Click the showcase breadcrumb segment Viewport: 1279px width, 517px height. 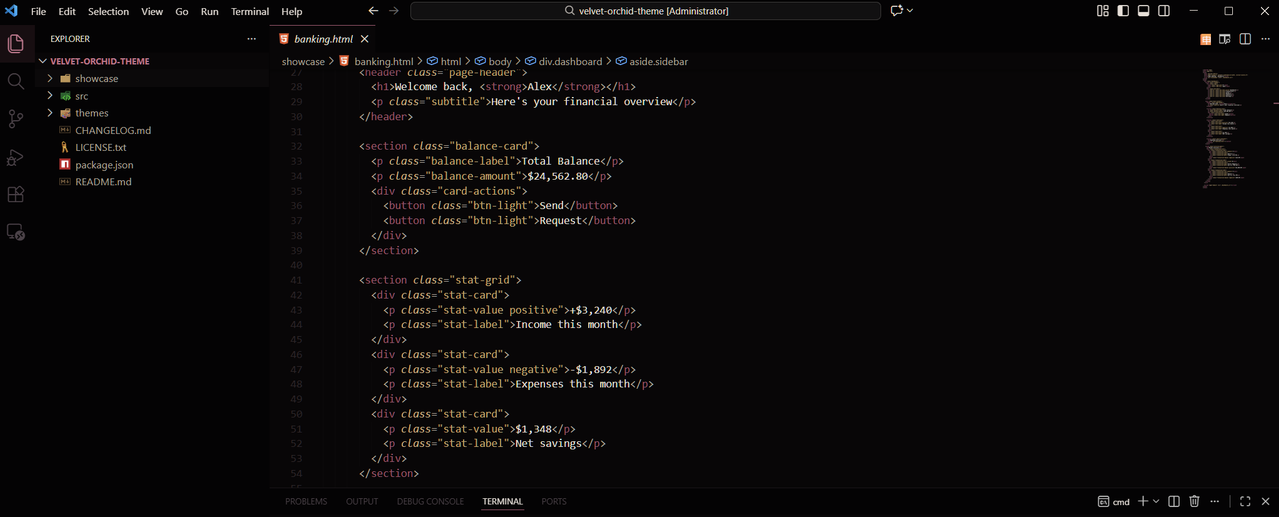pyautogui.click(x=303, y=61)
